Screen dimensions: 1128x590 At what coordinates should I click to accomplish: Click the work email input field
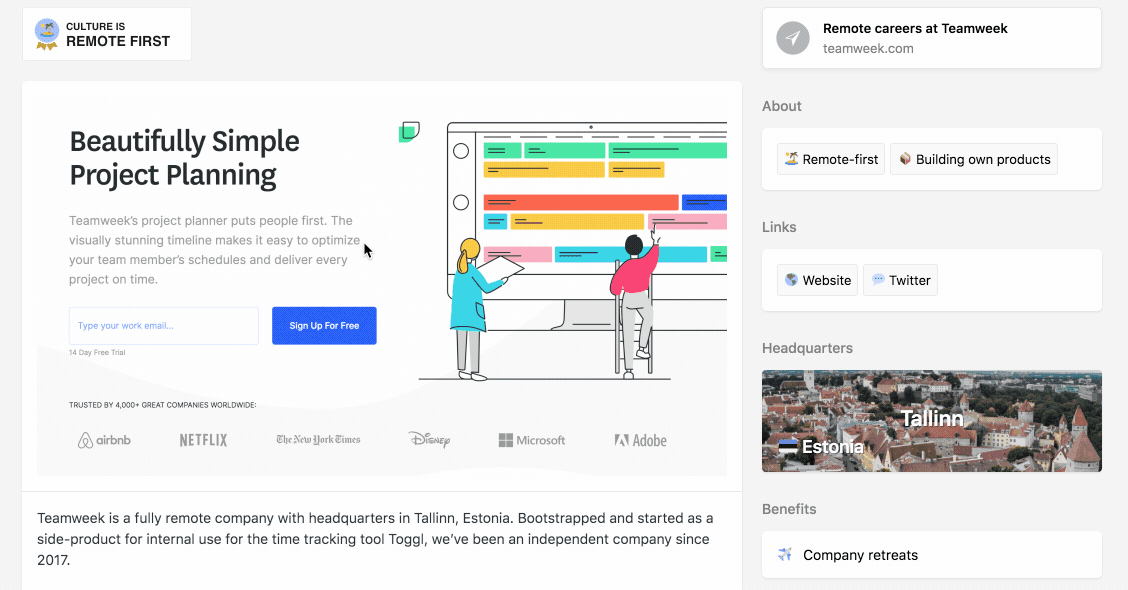[164, 326]
